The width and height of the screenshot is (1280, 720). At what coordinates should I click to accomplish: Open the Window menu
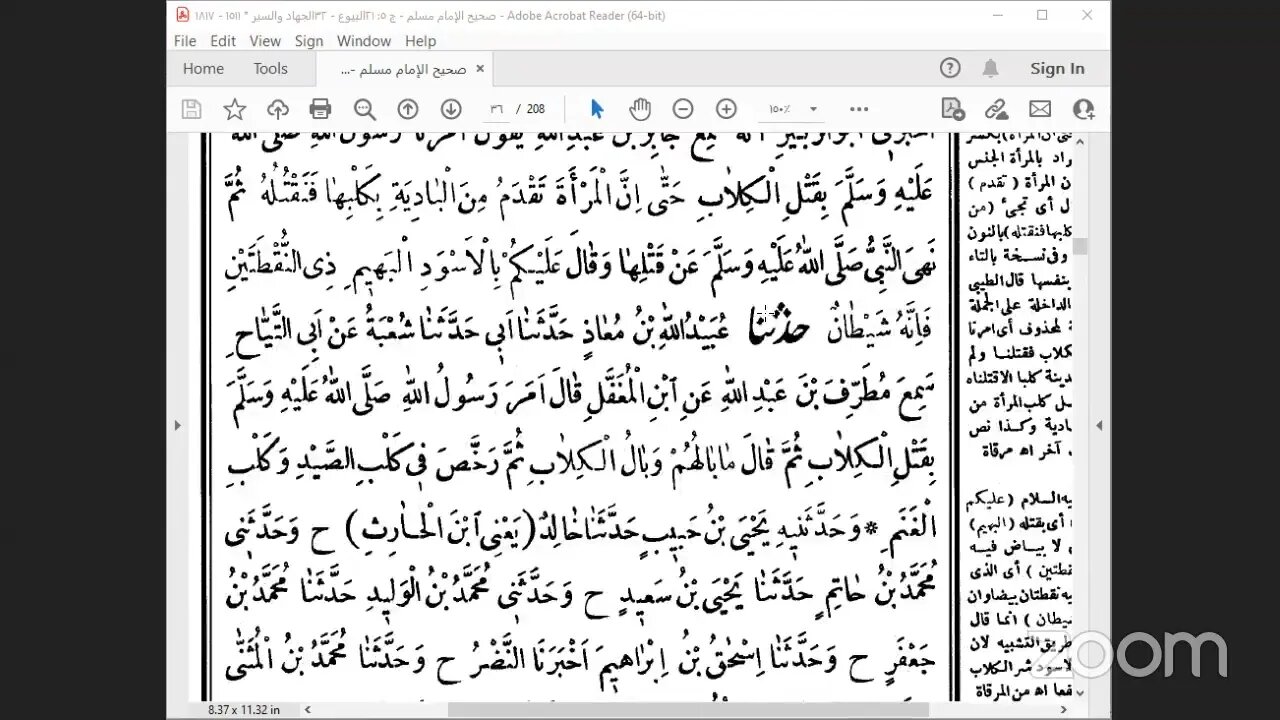click(x=364, y=41)
